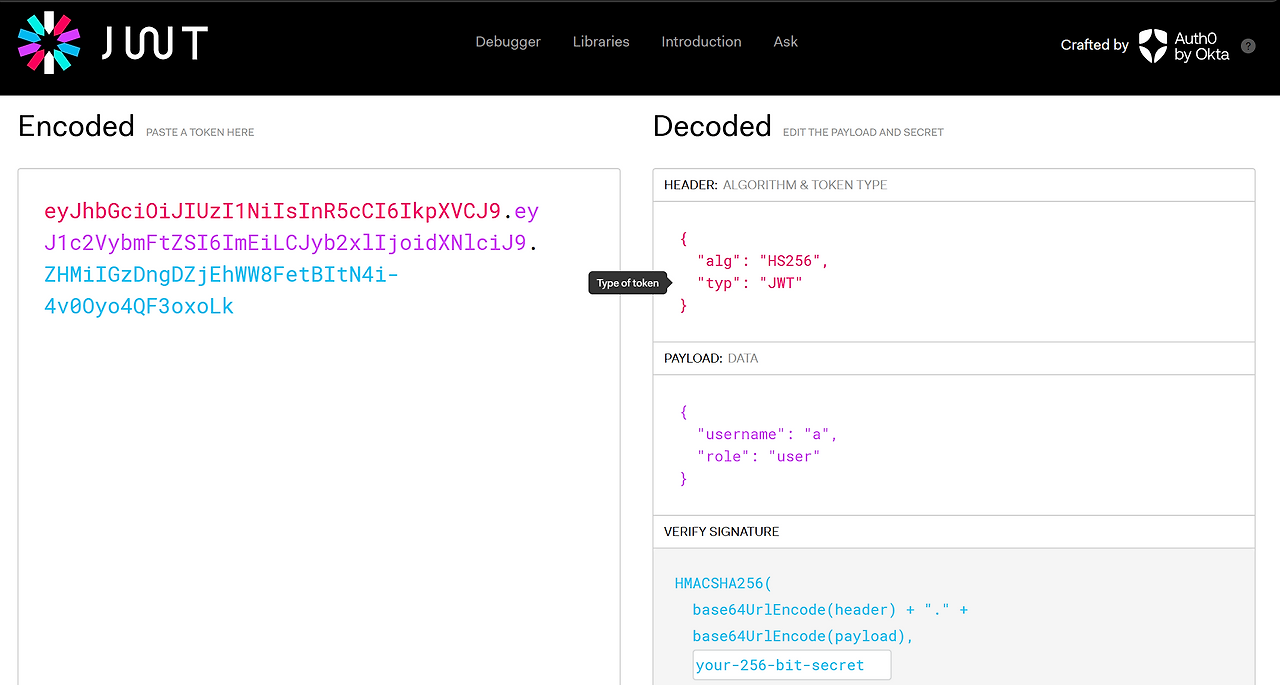This screenshot has width=1280, height=685.
Task: Go to the Libraries page
Action: coord(601,42)
